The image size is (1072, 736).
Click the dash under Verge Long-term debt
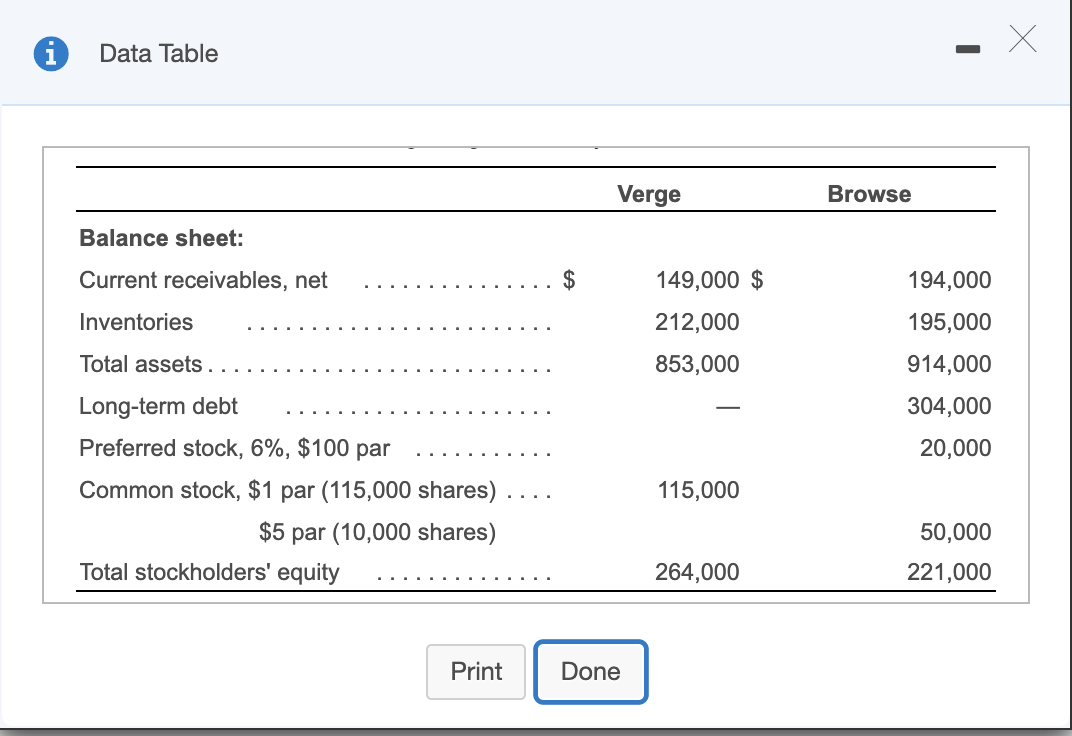730,406
